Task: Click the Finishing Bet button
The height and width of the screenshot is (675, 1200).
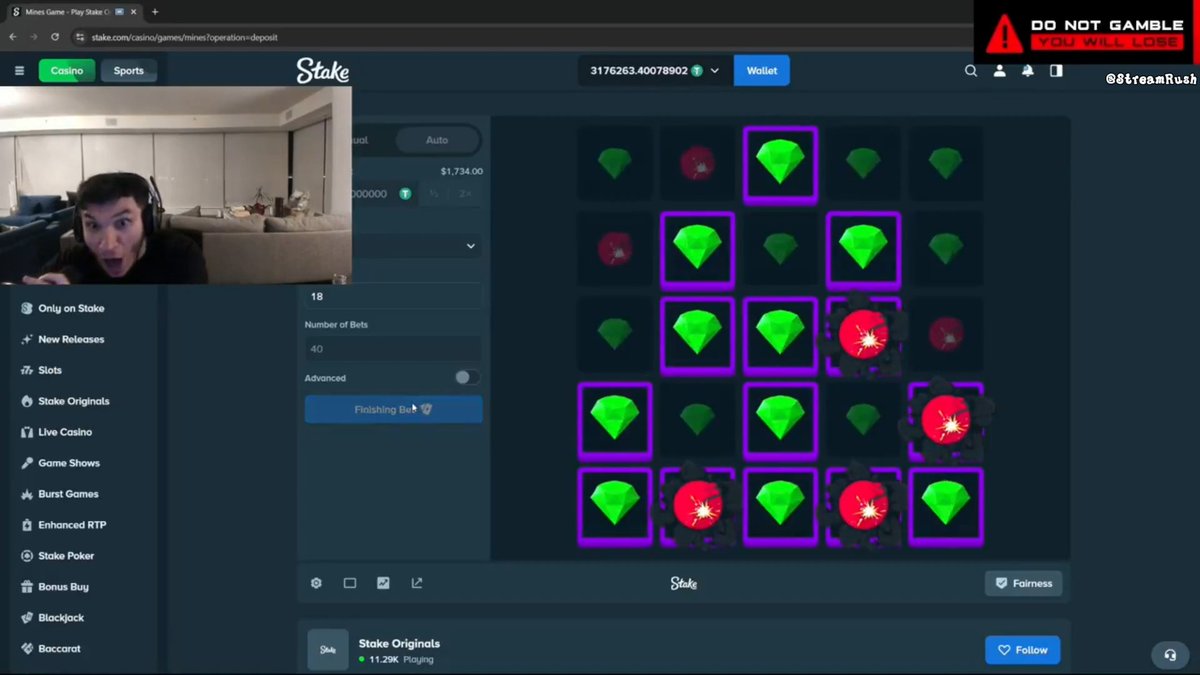Action: tap(393, 409)
